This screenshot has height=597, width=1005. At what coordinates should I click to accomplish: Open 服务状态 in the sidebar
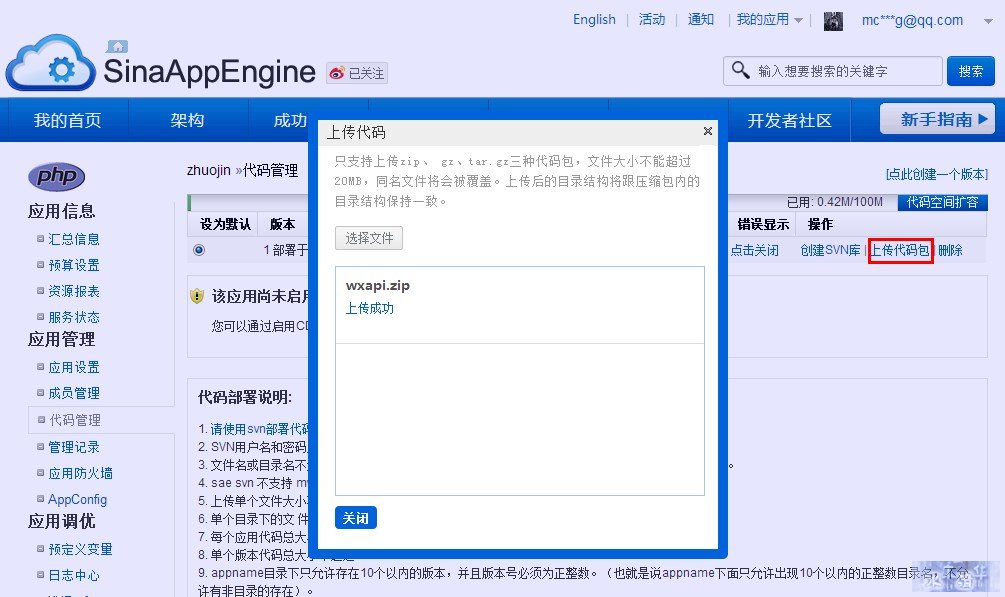click(x=74, y=317)
